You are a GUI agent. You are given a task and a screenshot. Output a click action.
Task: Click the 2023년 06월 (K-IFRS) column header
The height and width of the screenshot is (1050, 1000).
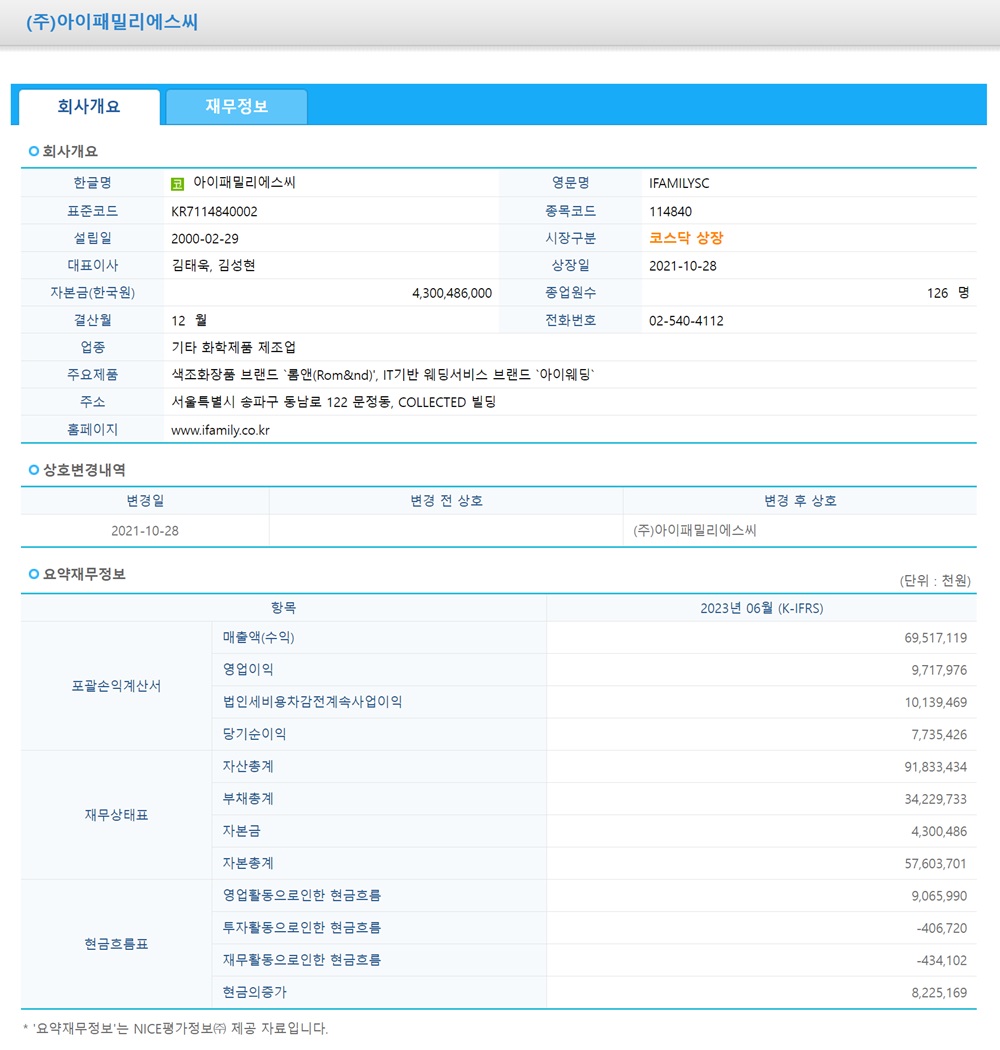(x=763, y=608)
